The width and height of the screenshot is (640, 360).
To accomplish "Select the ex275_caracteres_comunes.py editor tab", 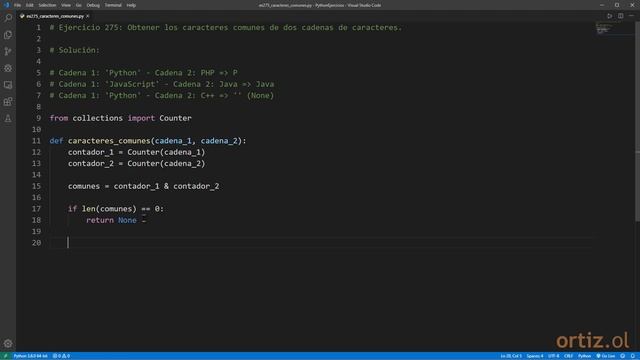I will click(x=55, y=16).
